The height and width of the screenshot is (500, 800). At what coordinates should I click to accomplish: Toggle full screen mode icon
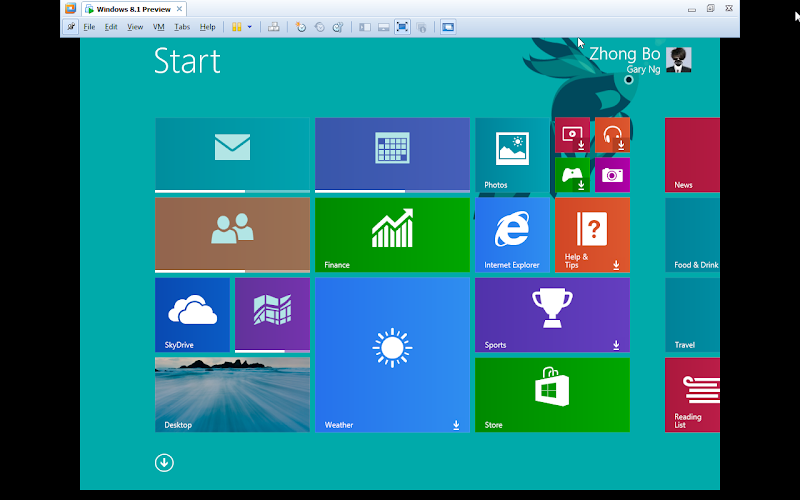pos(402,27)
